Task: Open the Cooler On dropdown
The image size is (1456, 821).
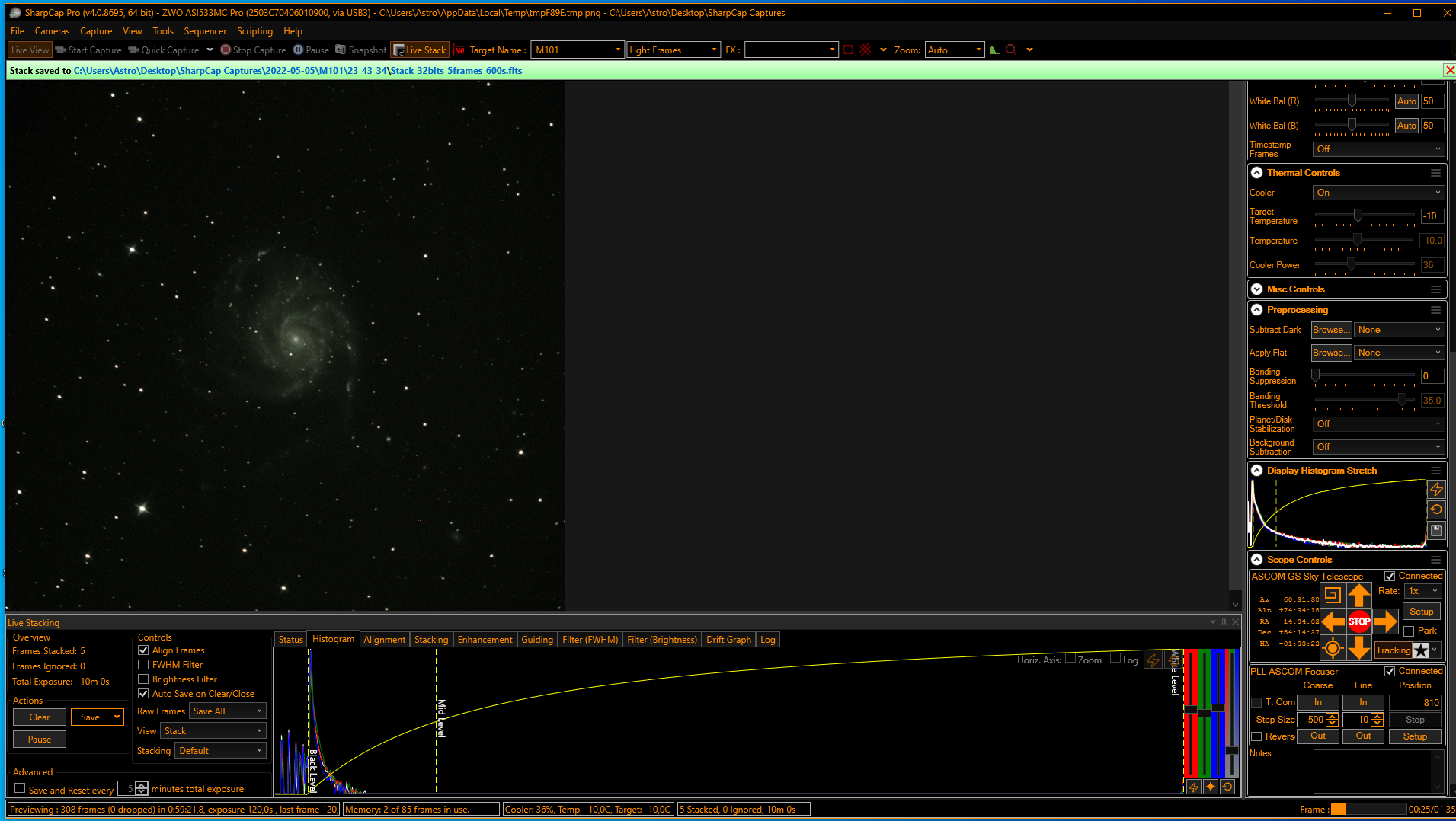Action: pyautogui.click(x=1378, y=193)
